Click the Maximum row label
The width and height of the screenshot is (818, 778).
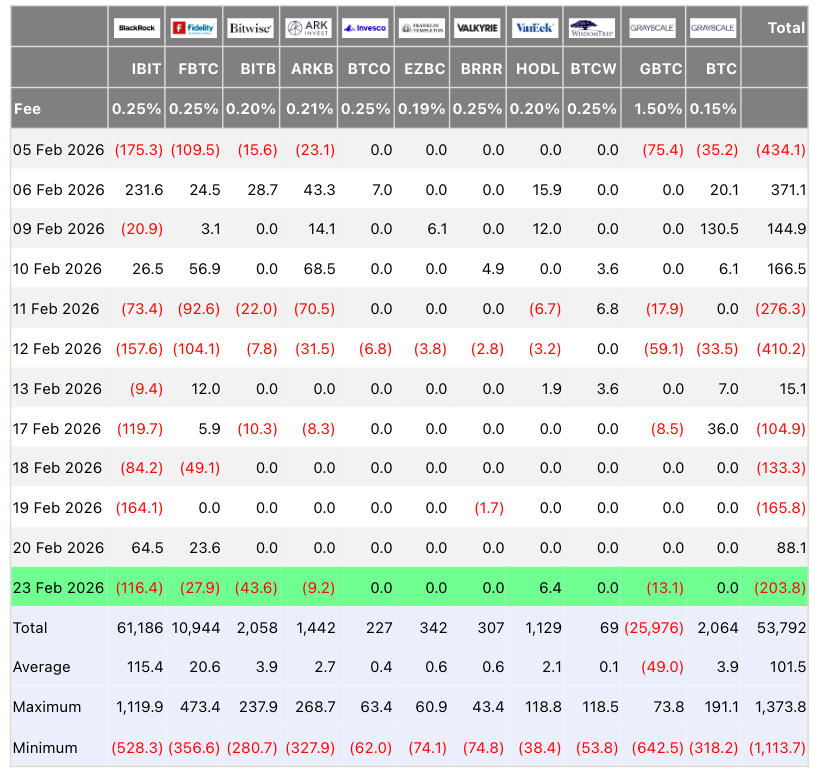(x=47, y=707)
